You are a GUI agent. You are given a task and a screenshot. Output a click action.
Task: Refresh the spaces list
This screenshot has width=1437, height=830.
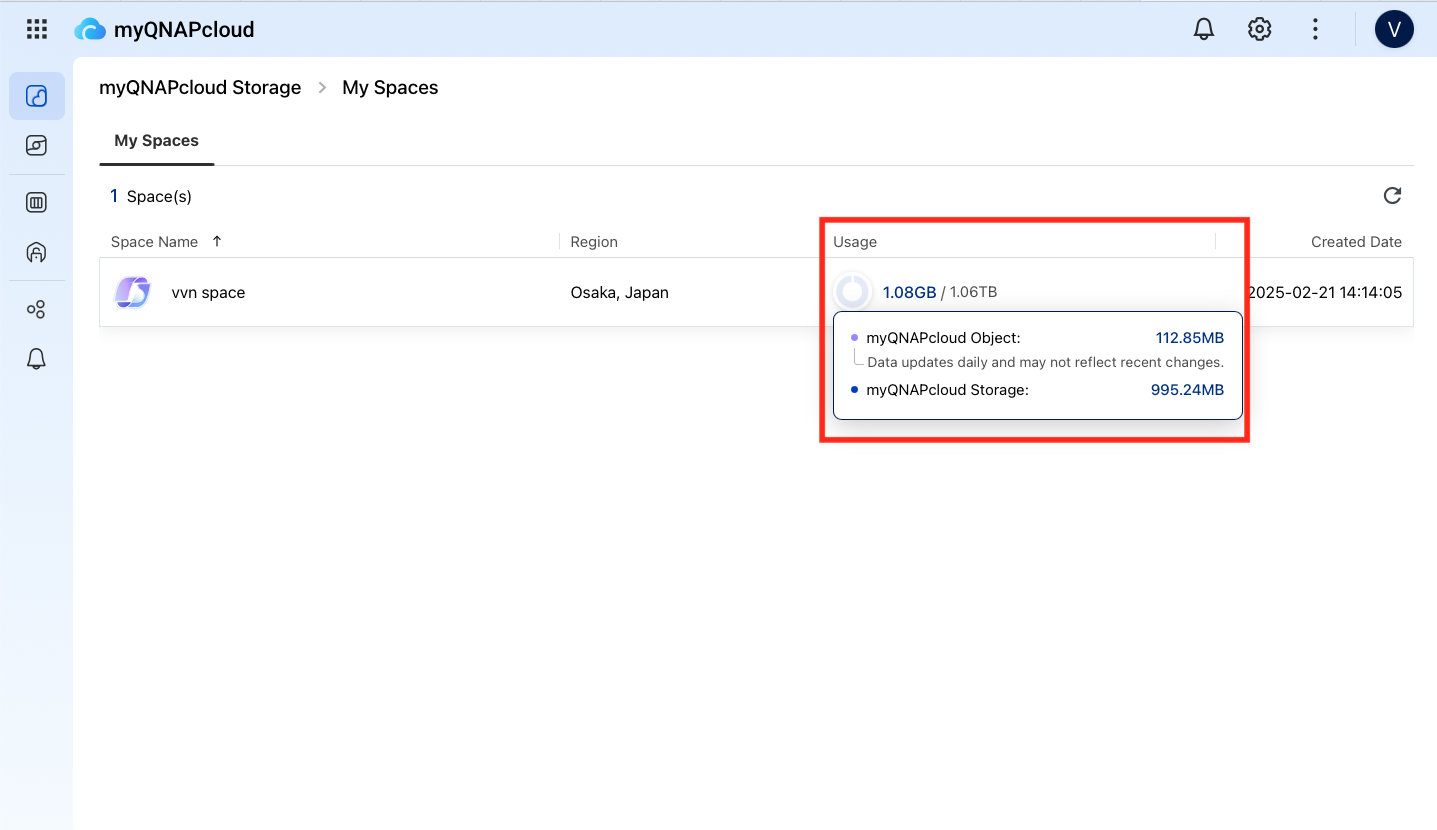[x=1392, y=196]
